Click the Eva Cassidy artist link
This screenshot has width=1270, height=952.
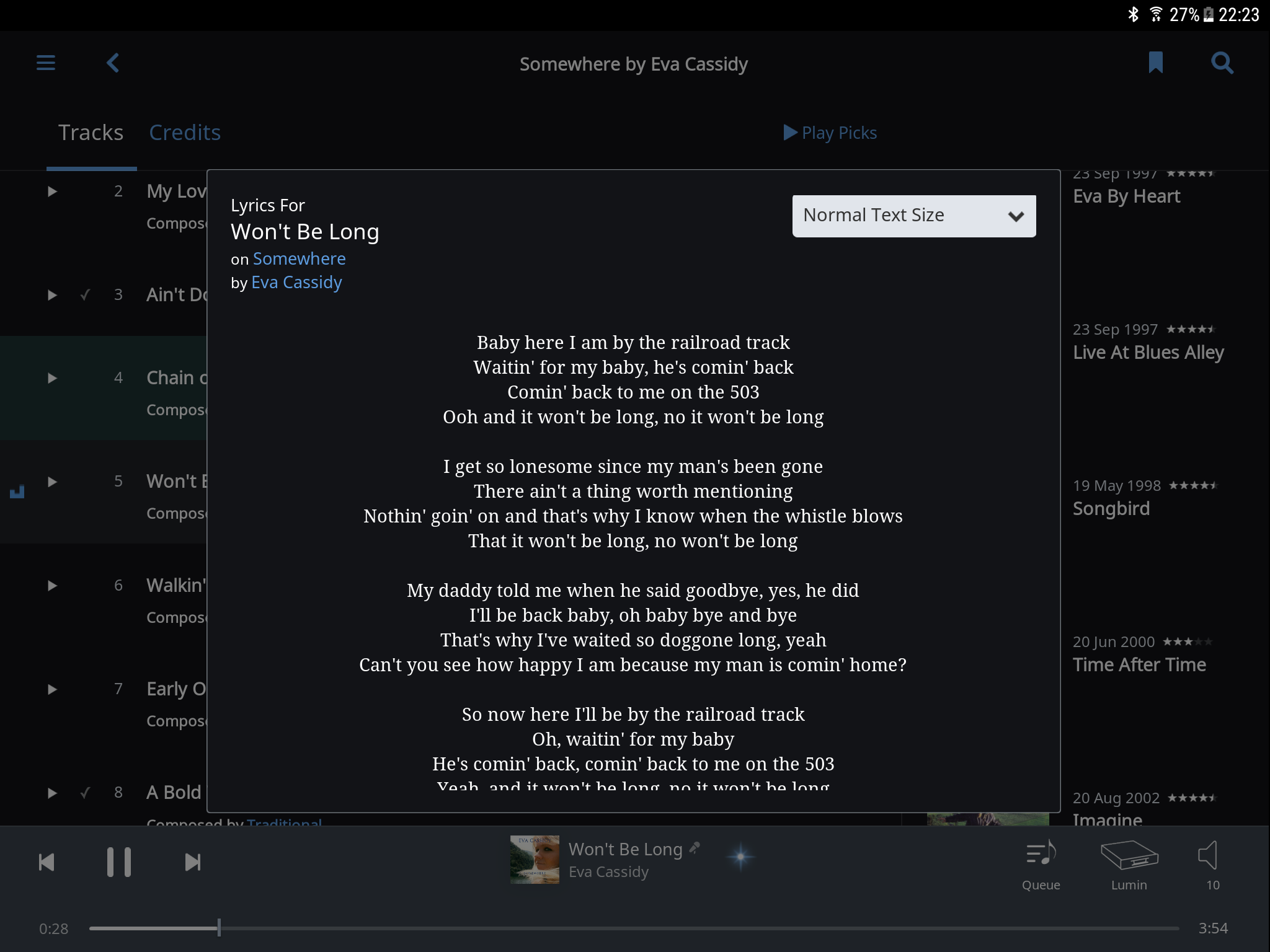pos(295,282)
